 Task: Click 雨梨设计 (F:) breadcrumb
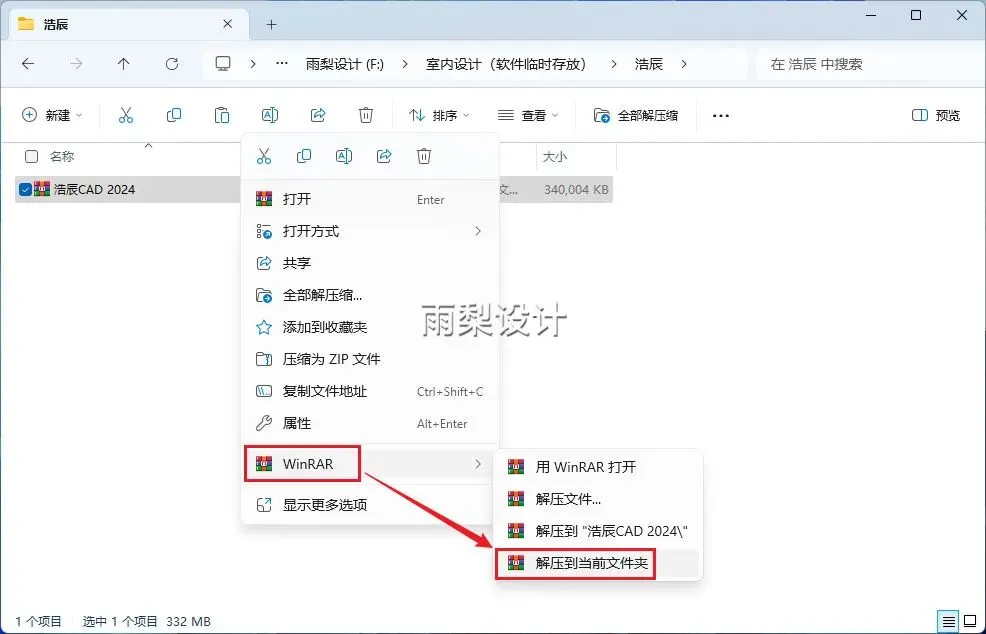[x=345, y=64]
